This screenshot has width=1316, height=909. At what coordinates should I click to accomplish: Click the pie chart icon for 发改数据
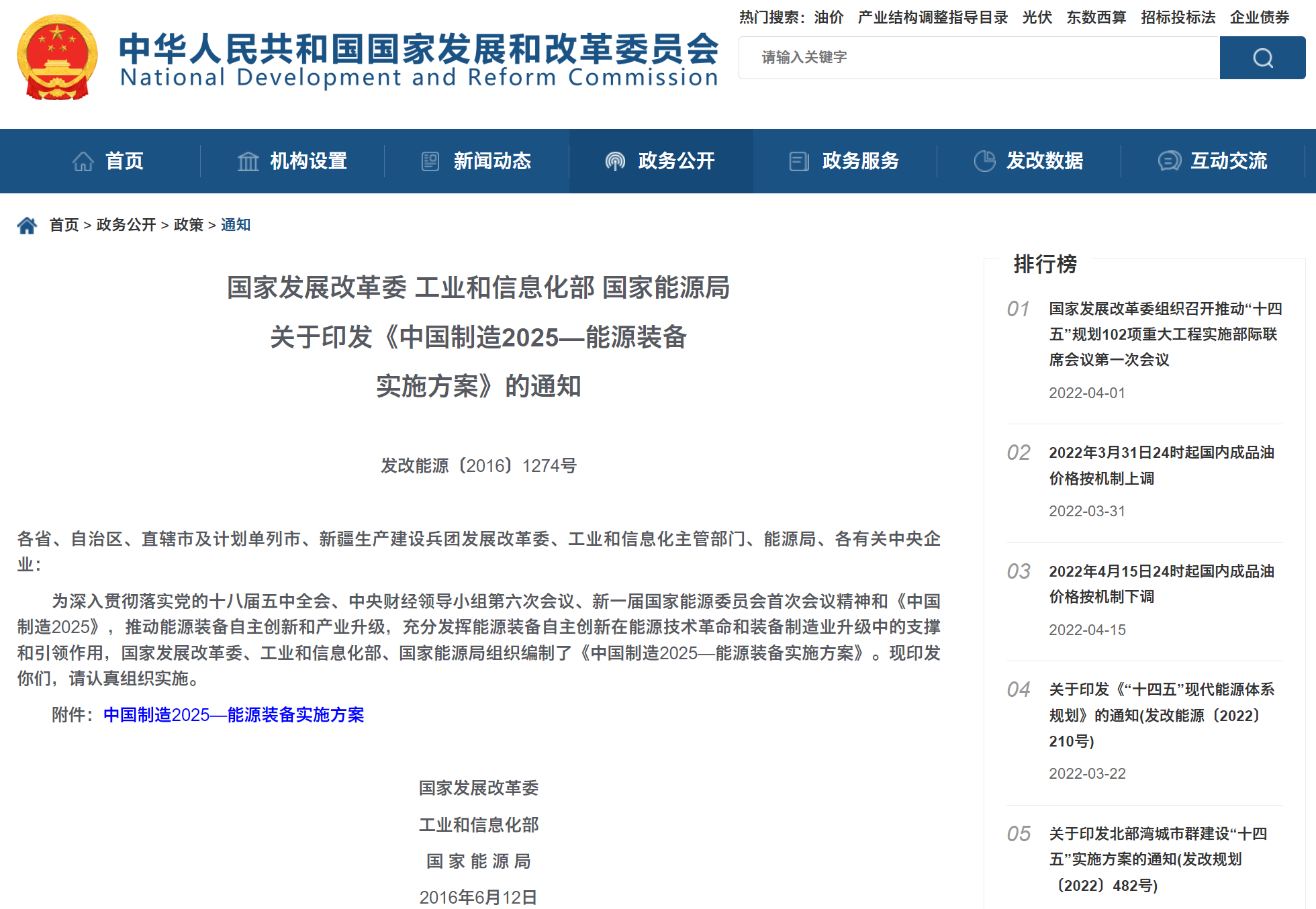984,161
